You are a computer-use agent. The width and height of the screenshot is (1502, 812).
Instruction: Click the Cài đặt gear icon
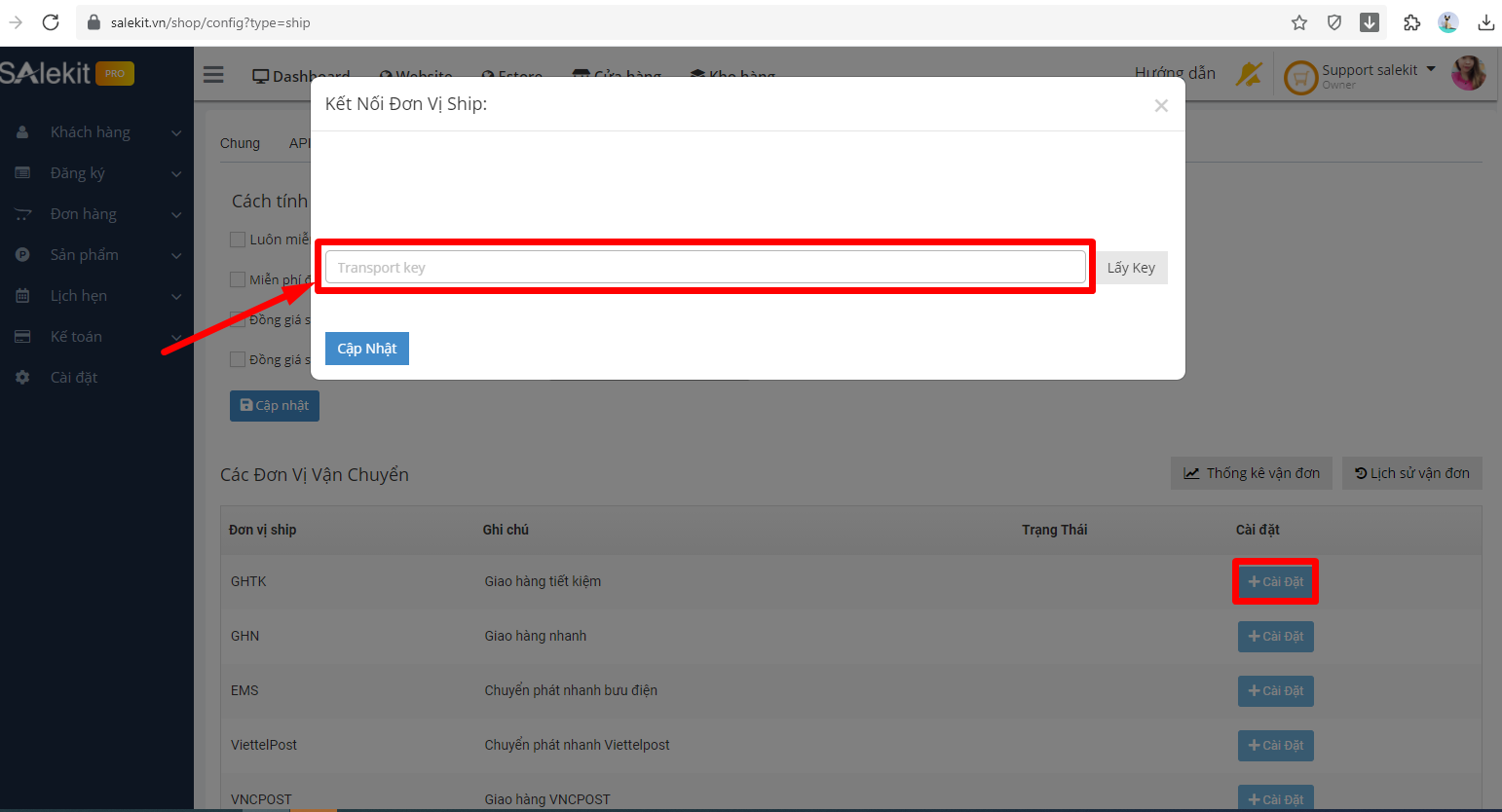(22, 378)
